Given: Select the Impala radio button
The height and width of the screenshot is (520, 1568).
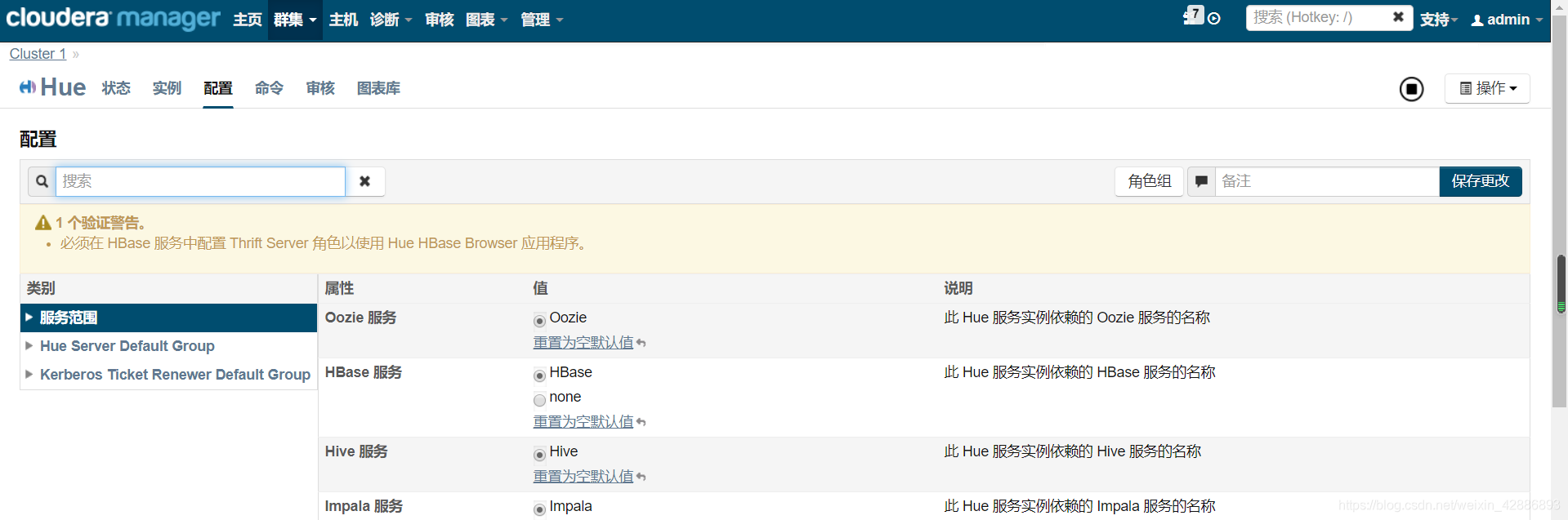Looking at the screenshot, I should click(x=539, y=509).
